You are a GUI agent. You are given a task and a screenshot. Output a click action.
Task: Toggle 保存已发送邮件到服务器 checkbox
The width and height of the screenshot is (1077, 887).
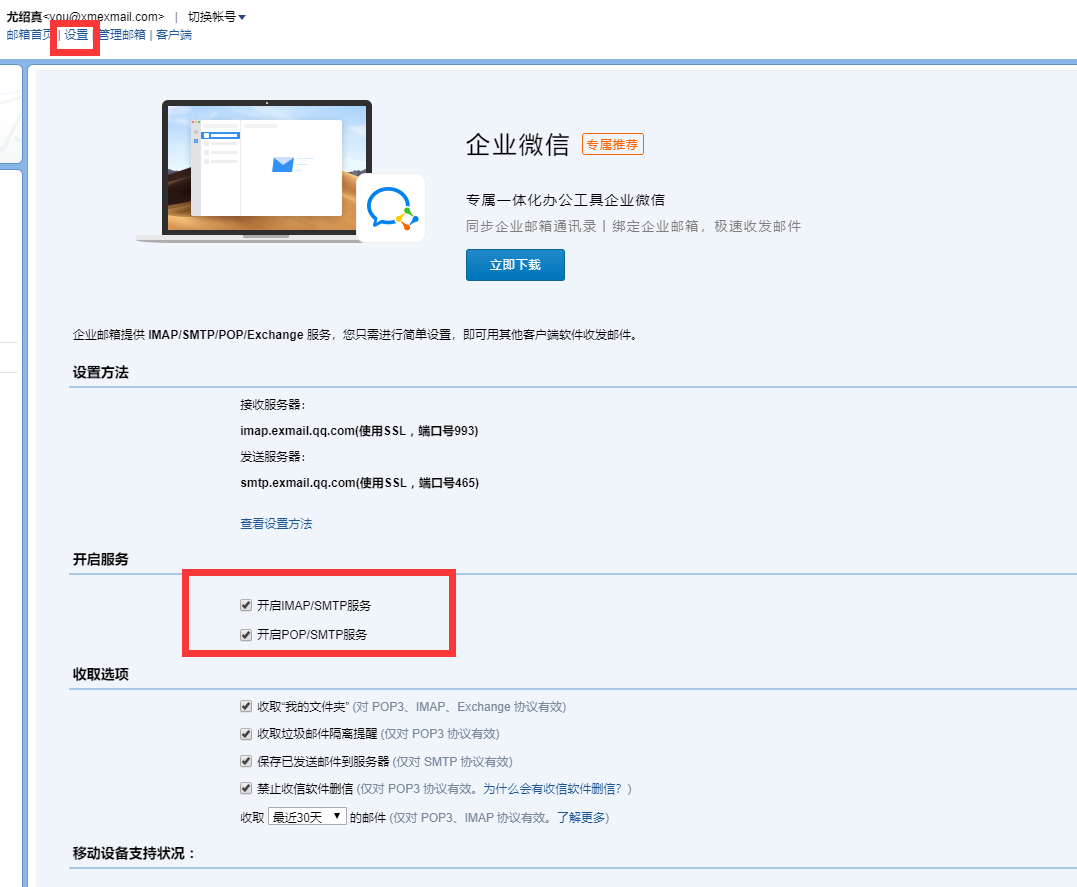click(x=246, y=761)
